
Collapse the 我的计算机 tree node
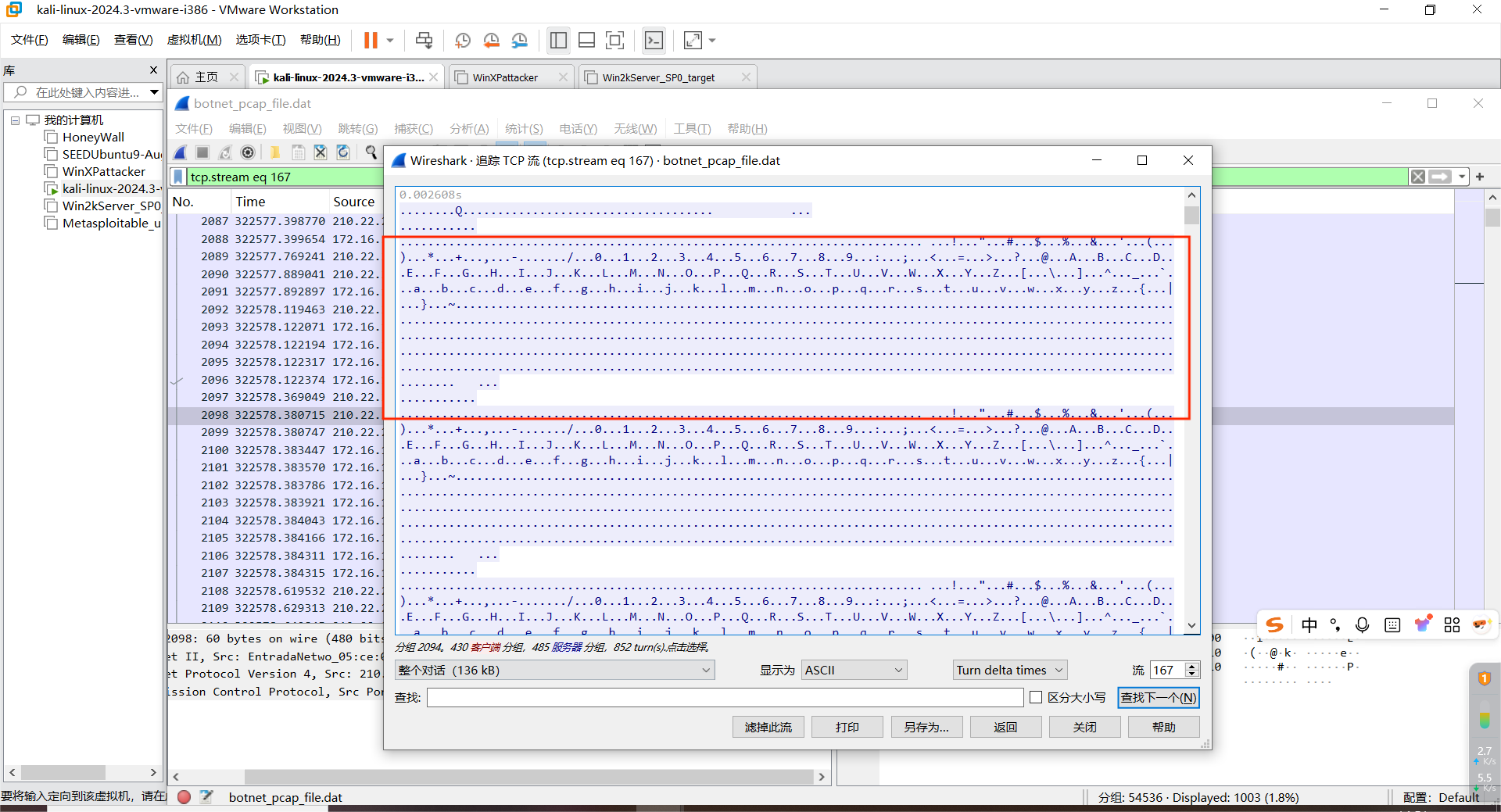click(x=15, y=120)
